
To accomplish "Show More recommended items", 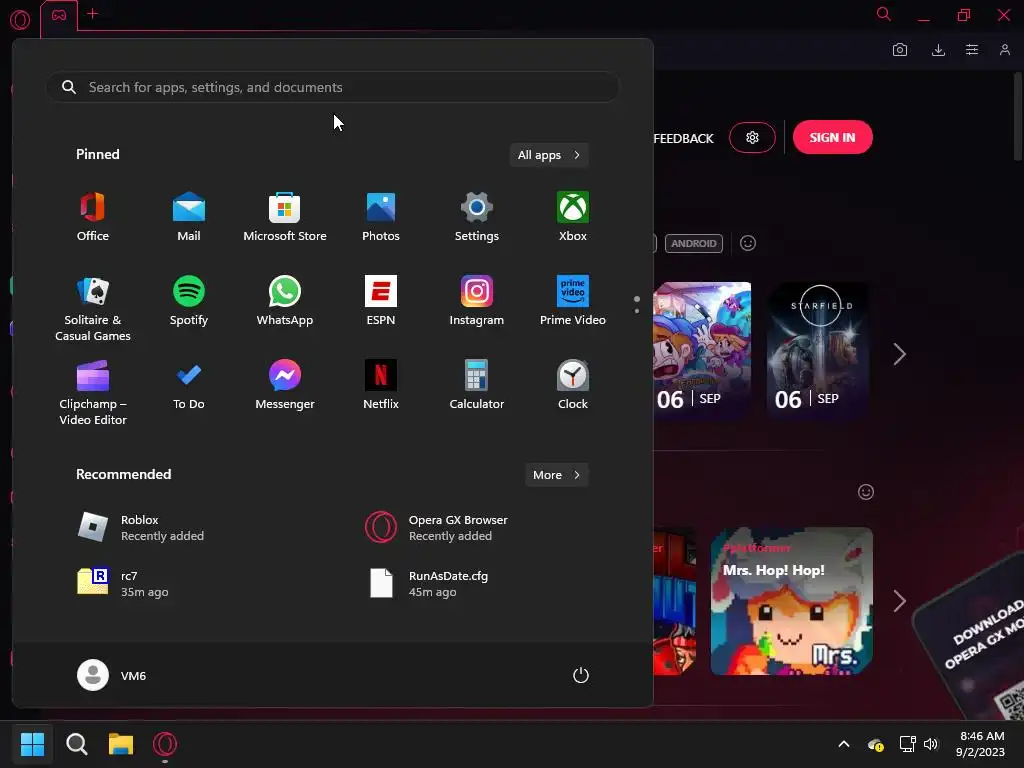I will [x=557, y=475].
